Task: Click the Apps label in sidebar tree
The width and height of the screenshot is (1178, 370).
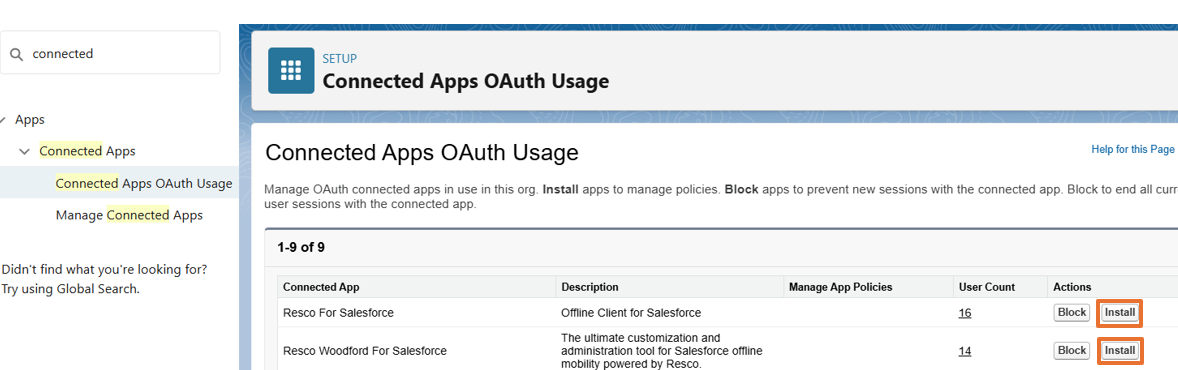Action: click(30, 120)
